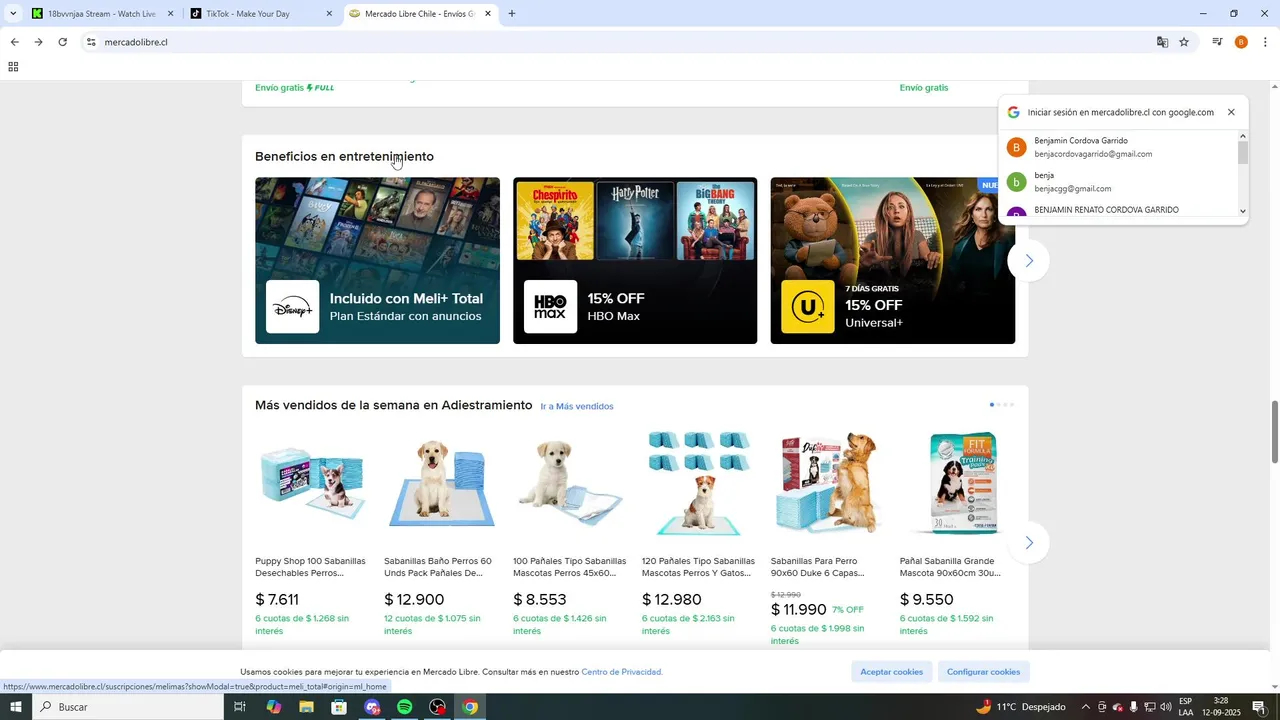Image resolution: width=1280 pixels, height=720 pixels.
Task: Open 120 Pañales Tipo Sabanillas product title
Action: pos(698,567)
